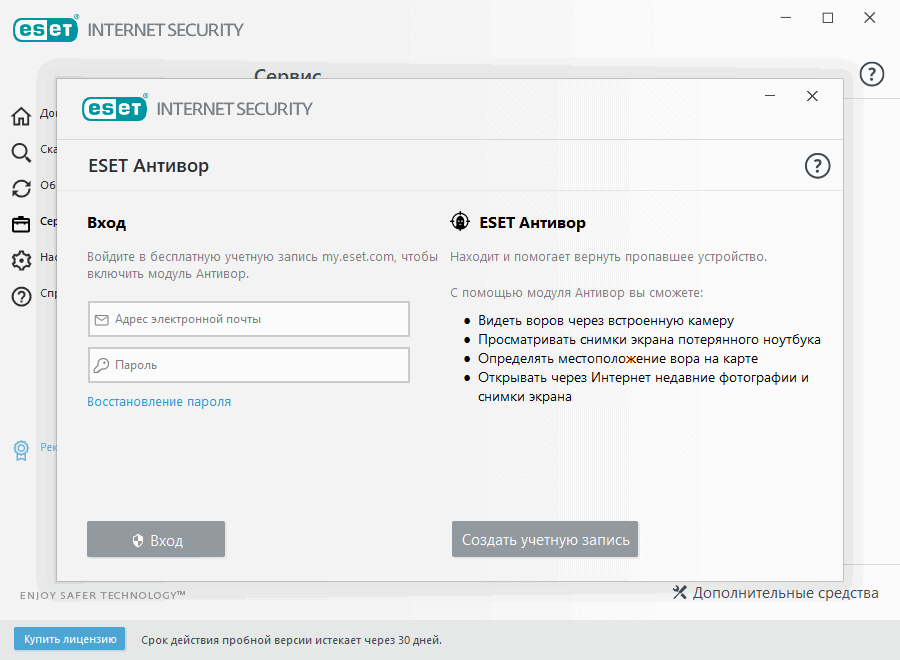
Task: Open the Update section via the refresh icon
Action: click(x=21, y=188)
